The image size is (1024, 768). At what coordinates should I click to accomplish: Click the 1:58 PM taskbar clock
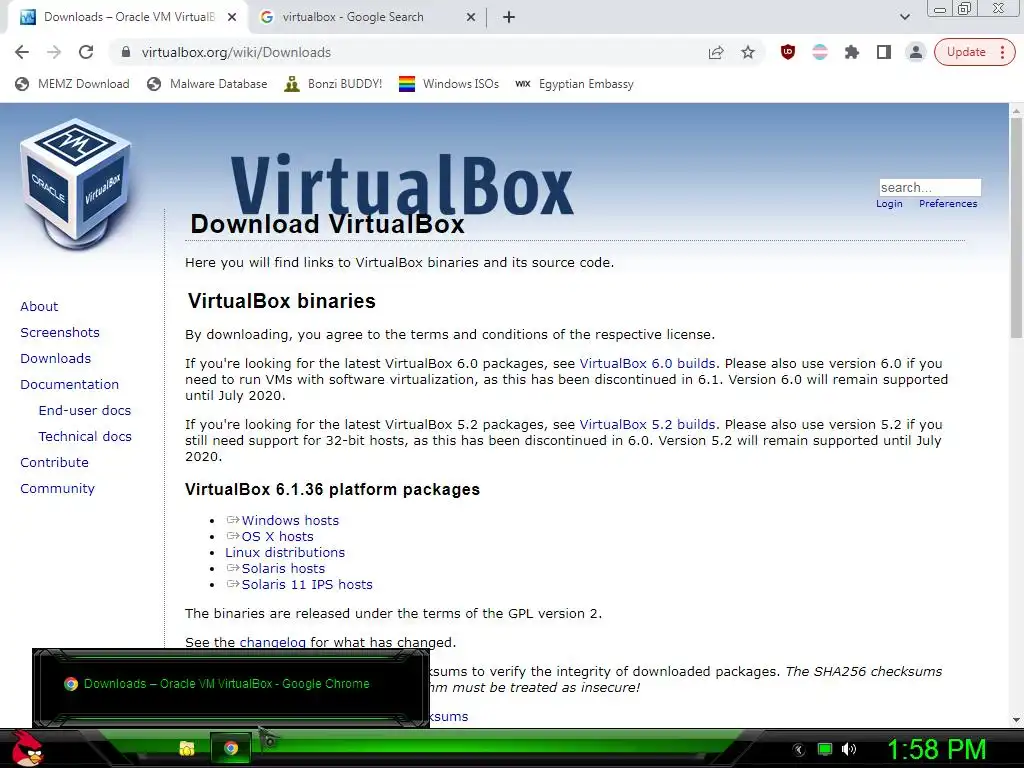coord(936,750)
